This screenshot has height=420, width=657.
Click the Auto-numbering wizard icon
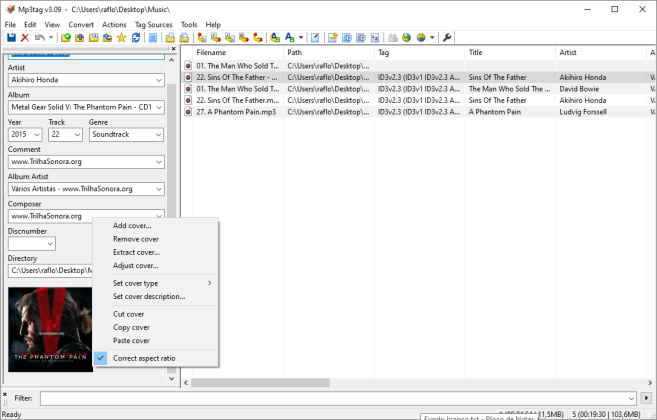(x=375, y=38)
